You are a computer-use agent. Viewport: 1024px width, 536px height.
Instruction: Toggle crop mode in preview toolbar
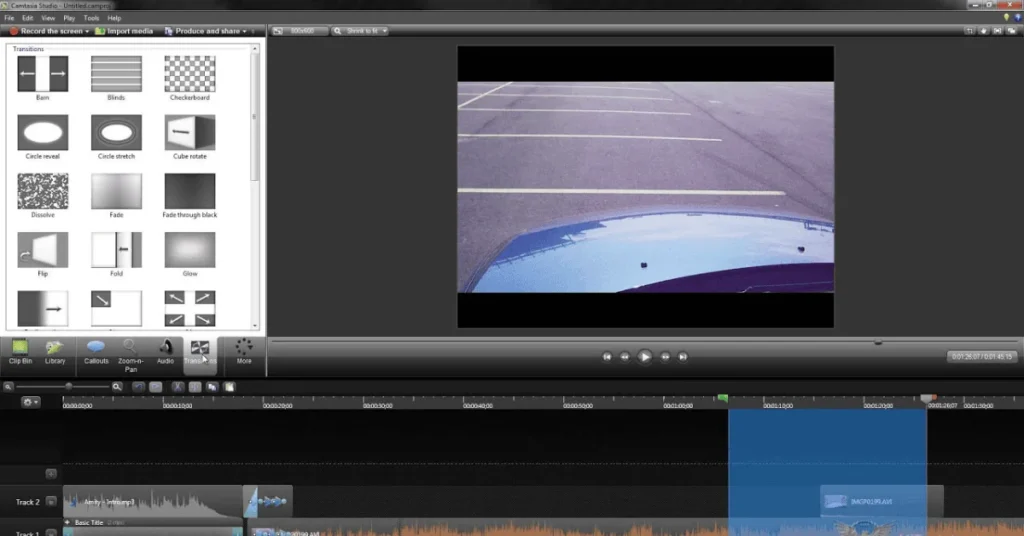point(970,31)
